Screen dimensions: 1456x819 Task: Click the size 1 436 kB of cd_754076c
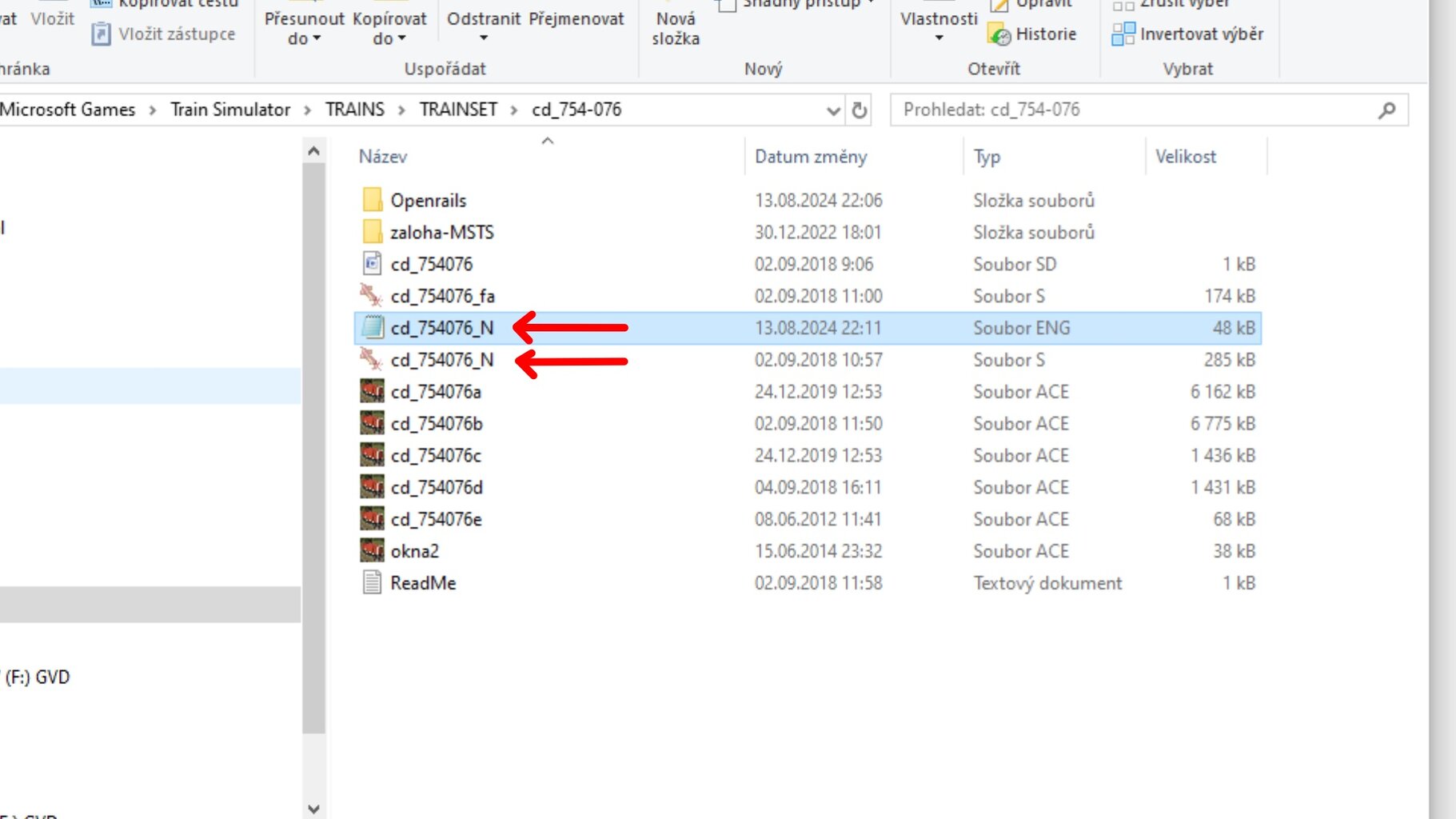1223,455
